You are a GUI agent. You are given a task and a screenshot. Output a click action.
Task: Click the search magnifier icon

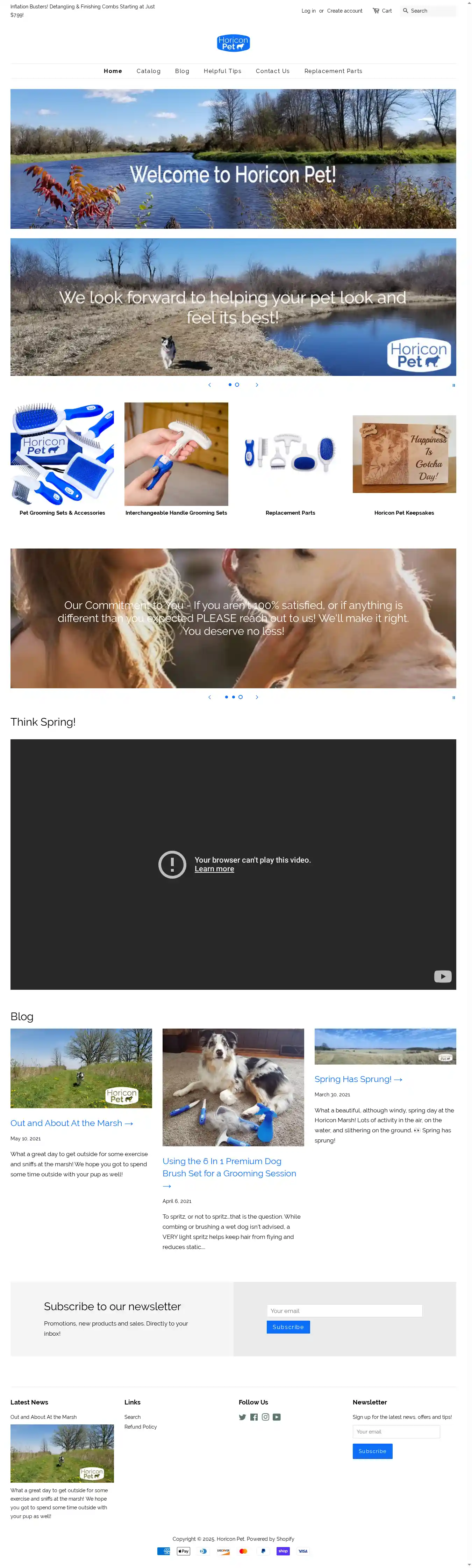(x=405, y=10)
